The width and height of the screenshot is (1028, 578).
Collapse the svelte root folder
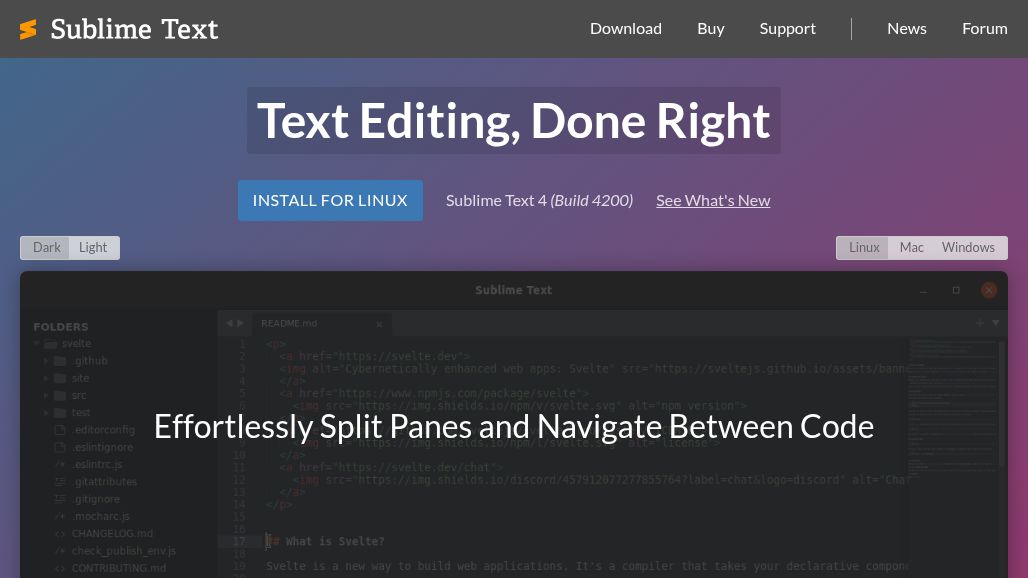pos(38,344)
